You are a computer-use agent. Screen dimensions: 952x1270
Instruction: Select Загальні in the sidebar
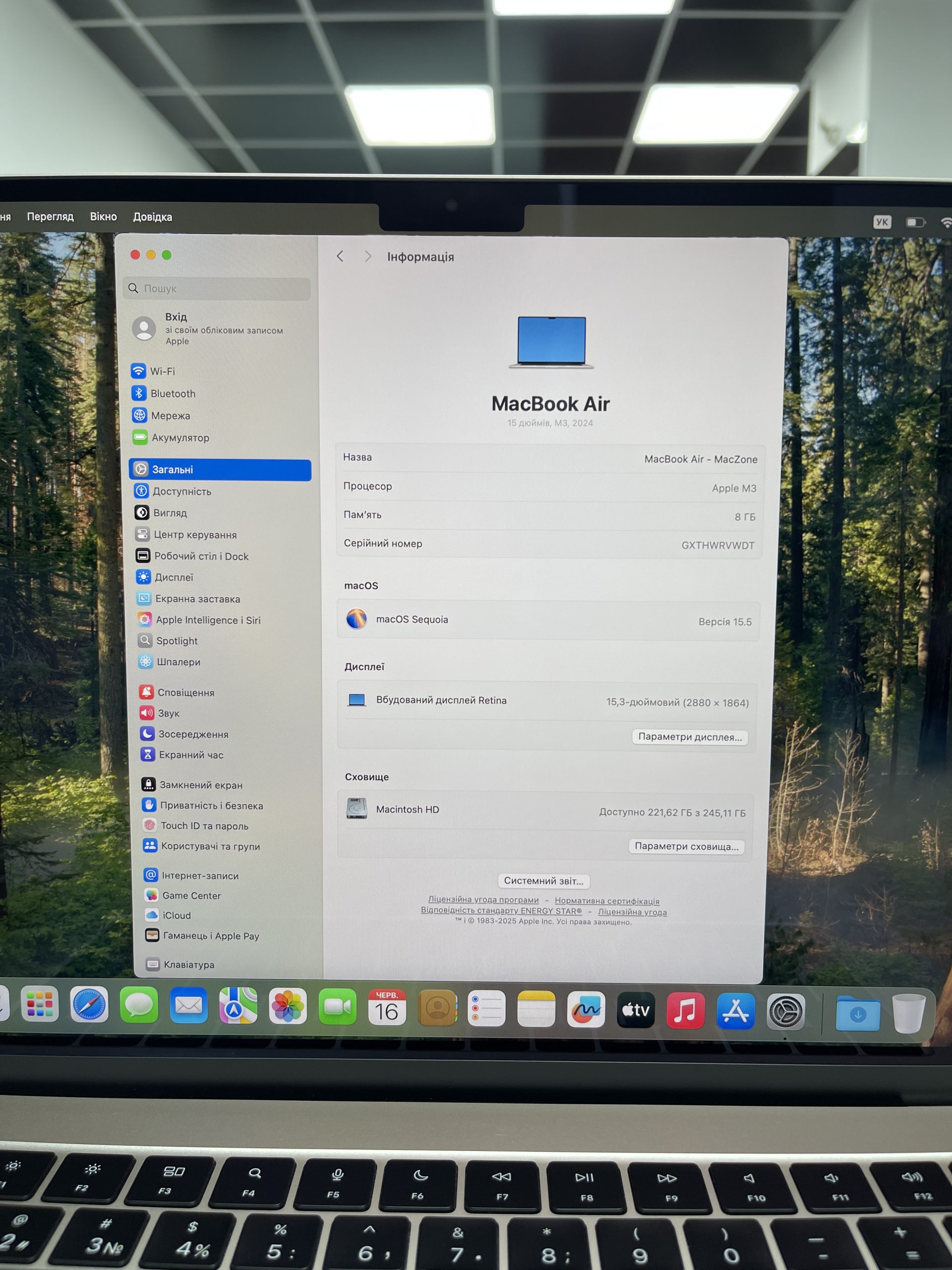pyautogui.click(x=220, y=469)
